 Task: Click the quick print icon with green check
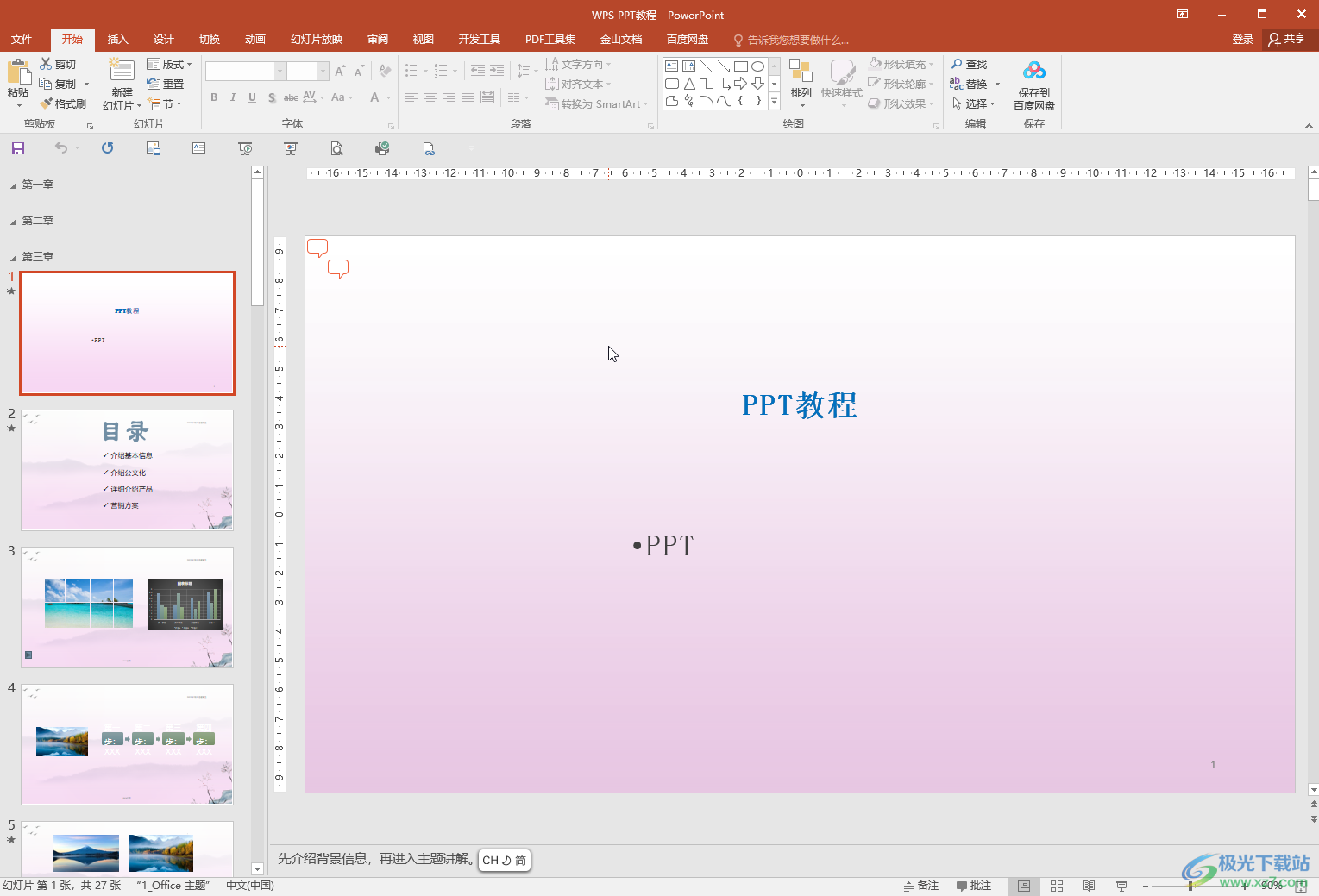point(382,148)
